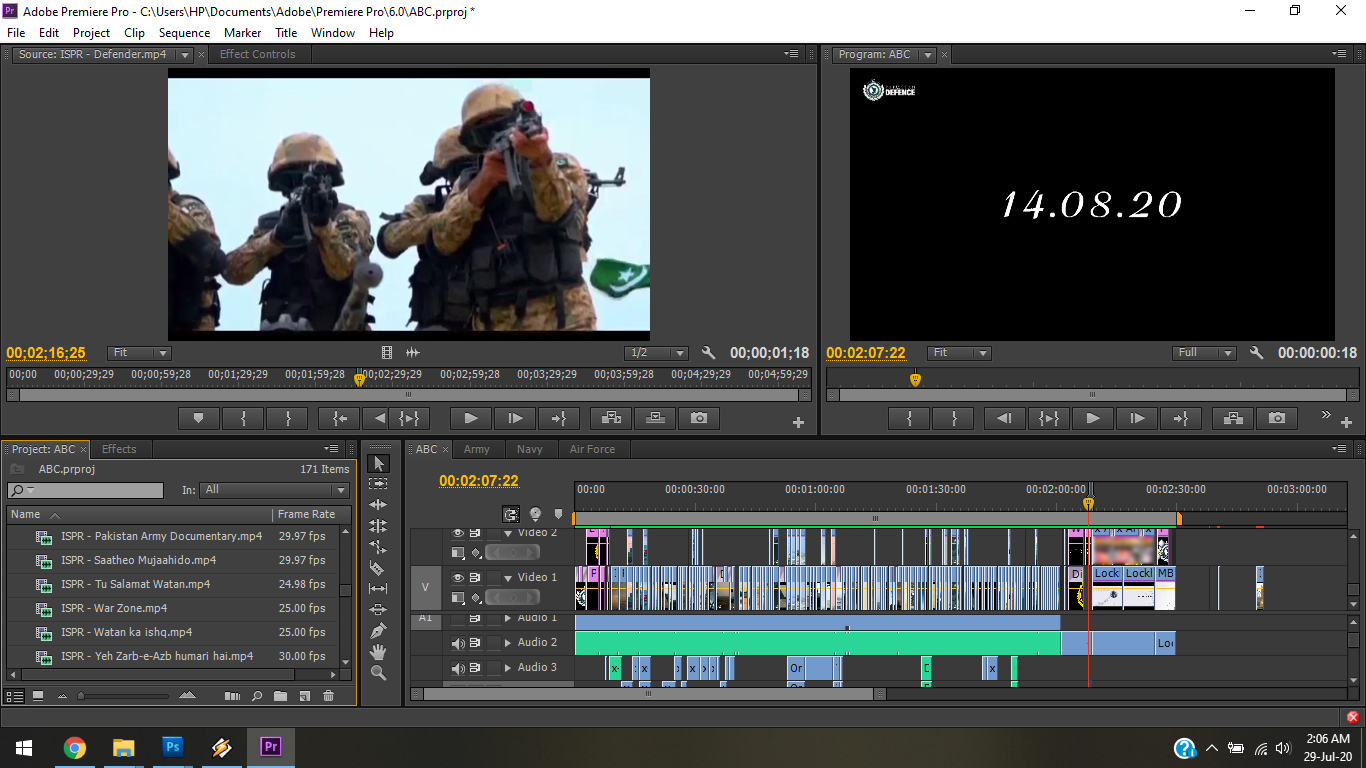Open Source monitor button editor plus

(x=798, y=423)
